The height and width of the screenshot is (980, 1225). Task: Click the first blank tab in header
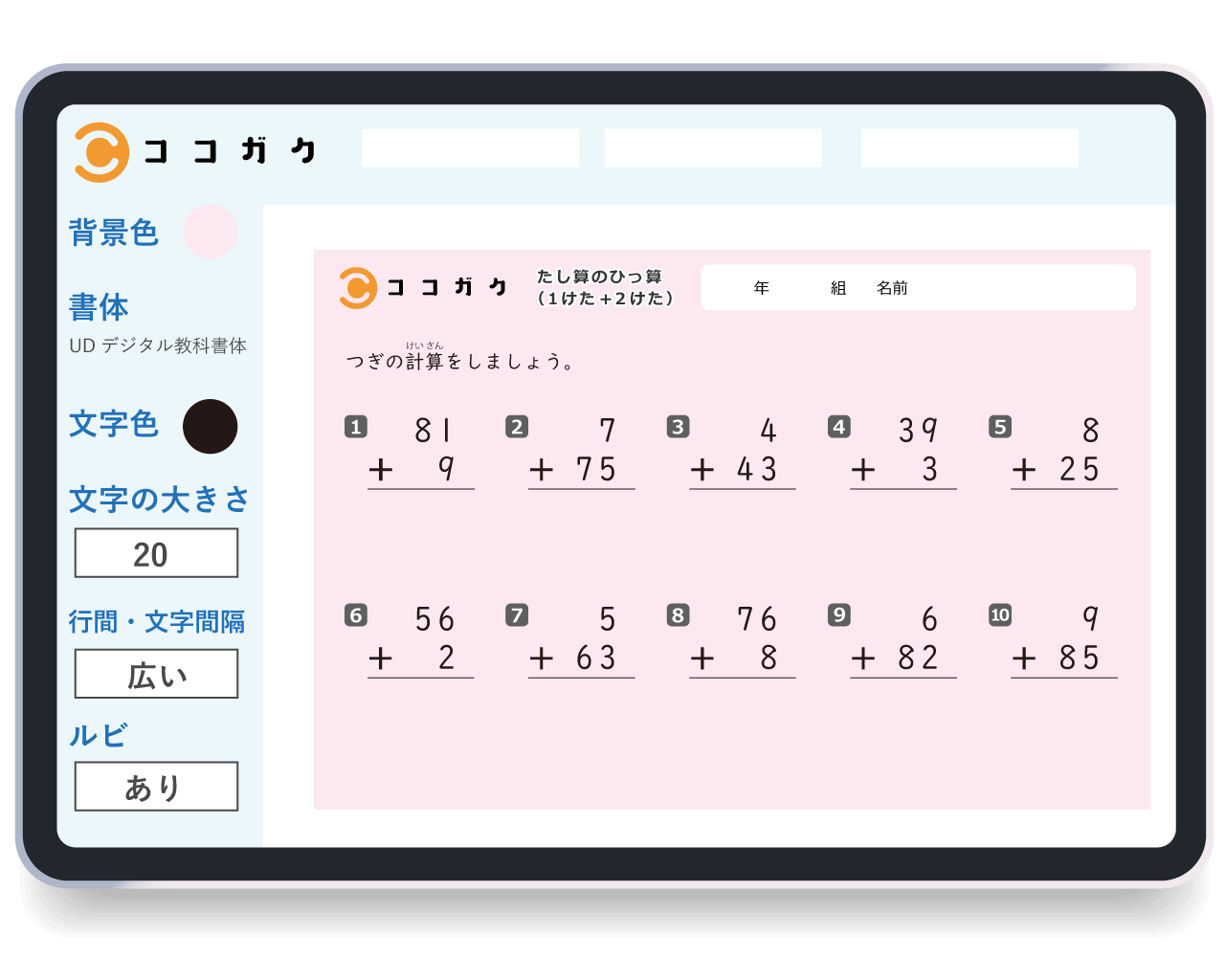click(x=470, y=148)
